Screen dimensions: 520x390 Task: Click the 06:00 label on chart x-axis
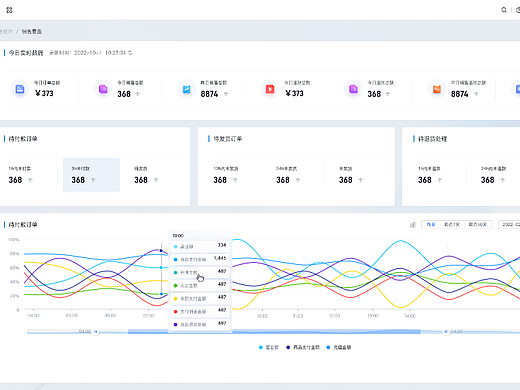(x=110, y=315)
